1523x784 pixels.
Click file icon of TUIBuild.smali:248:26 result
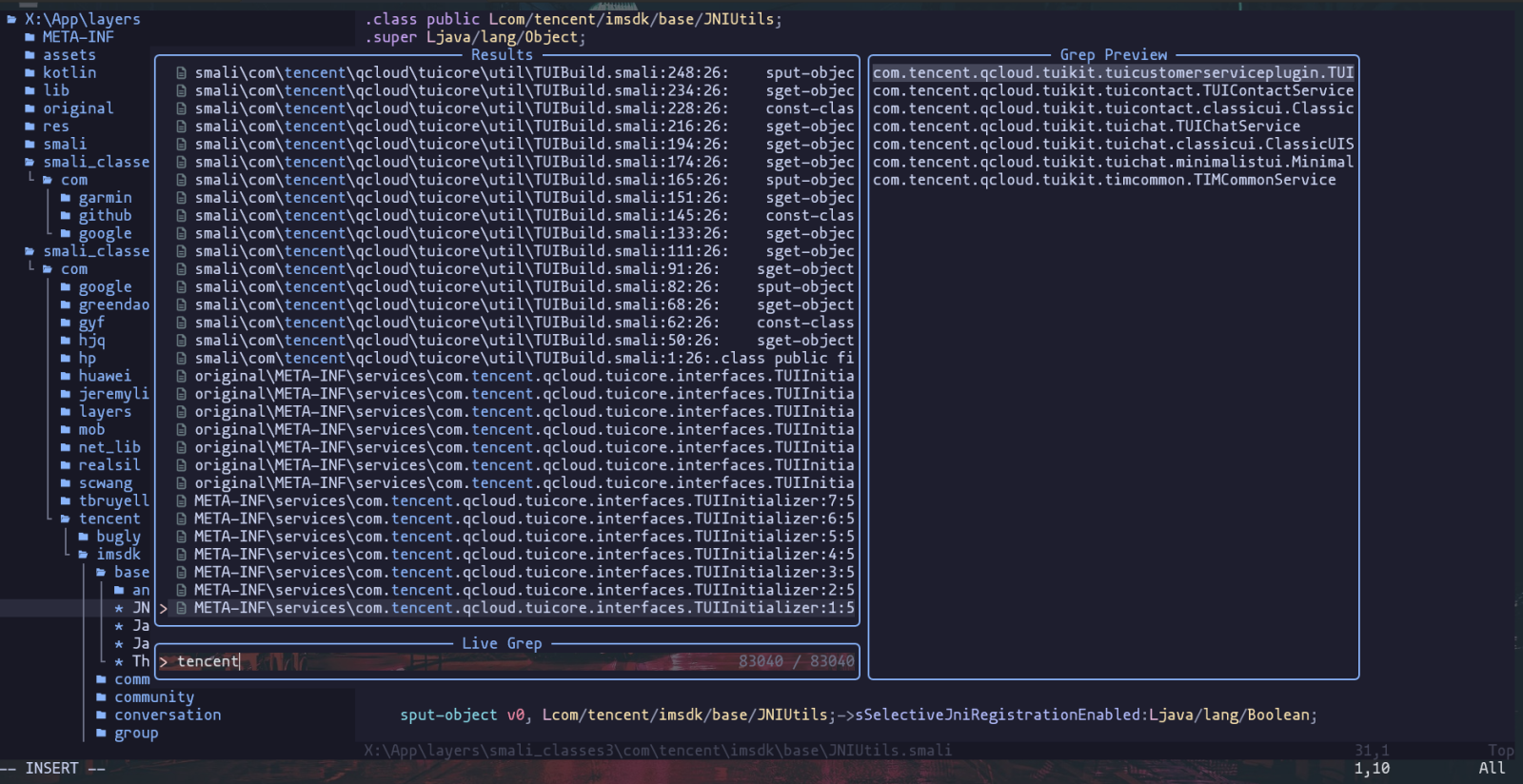(181, 73)
